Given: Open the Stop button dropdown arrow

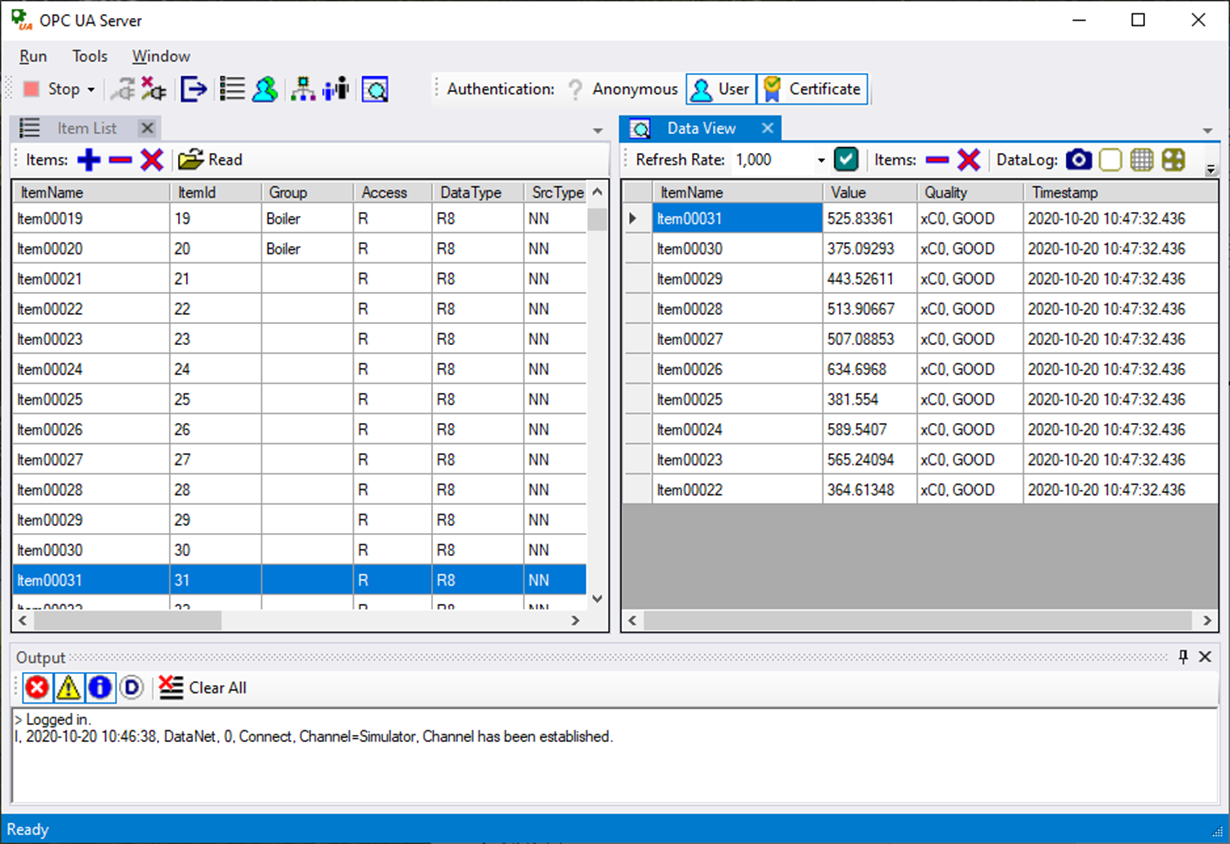Looking at the screenshot, I should (91, 89).
